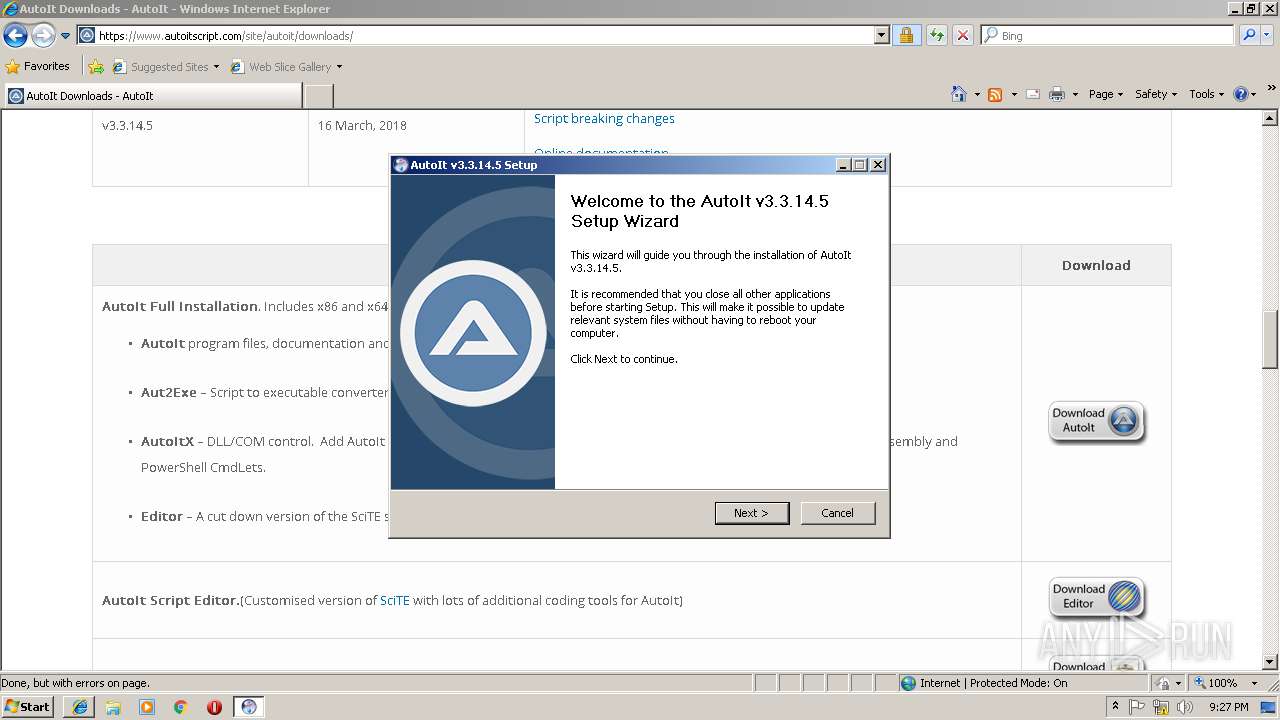This screenshot has width=1280, height=720.
Task: Click the RSS feeds icon
Action: tap(995, 94)
